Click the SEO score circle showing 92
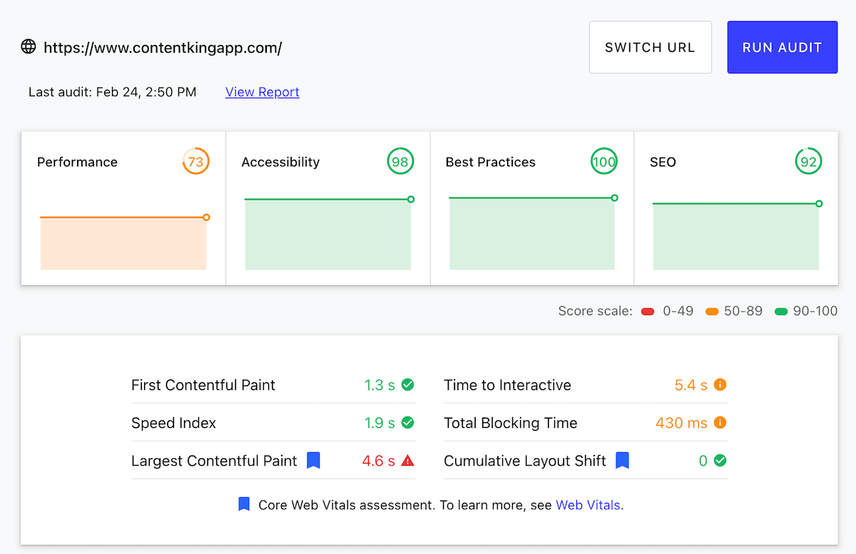This screenshot has width=856, height=554. coord(808,162)
